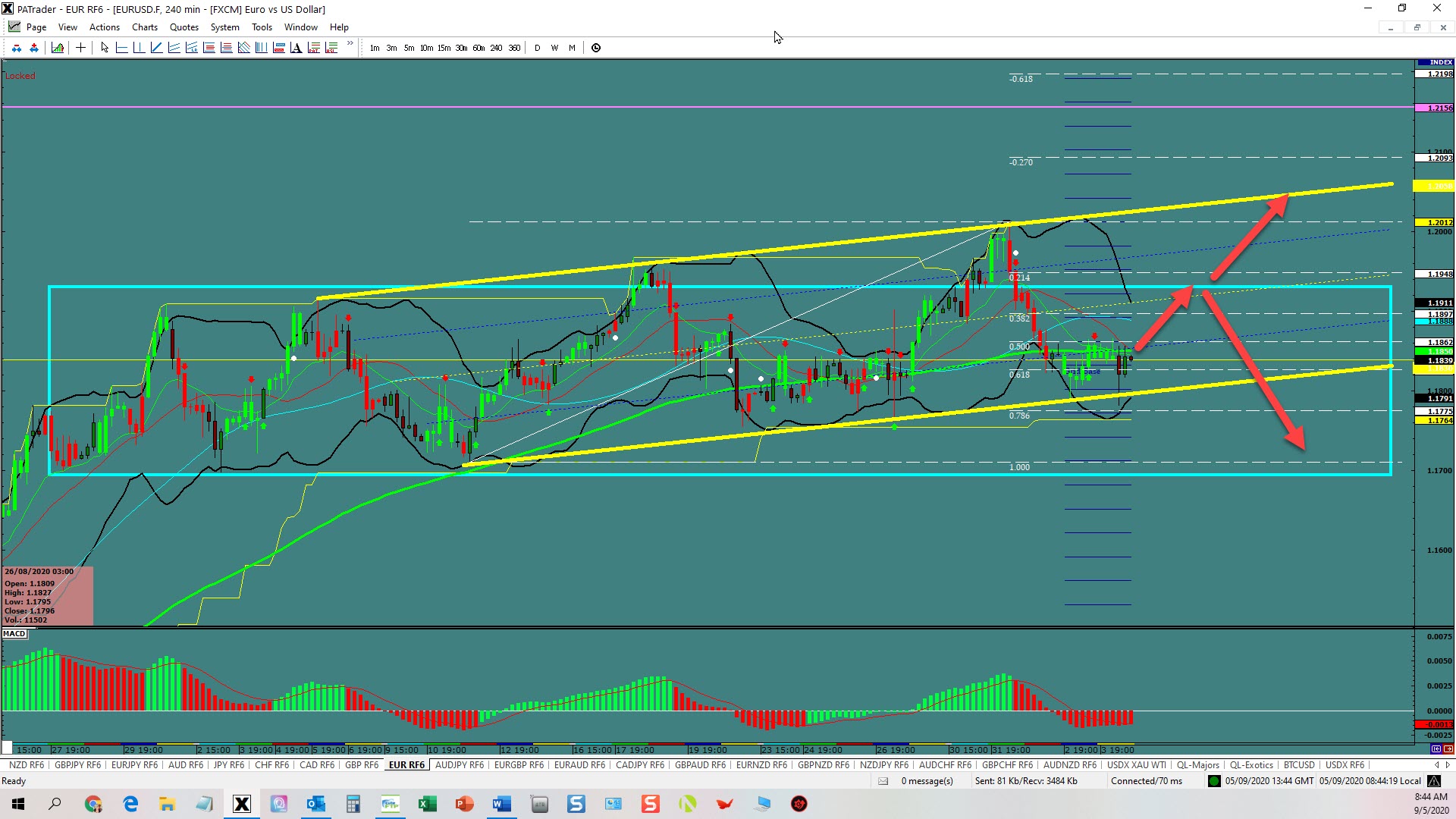This screenshot has height=819, width=1456.
Task: Select the vertical line drawing tool
Action: point(139,48)
